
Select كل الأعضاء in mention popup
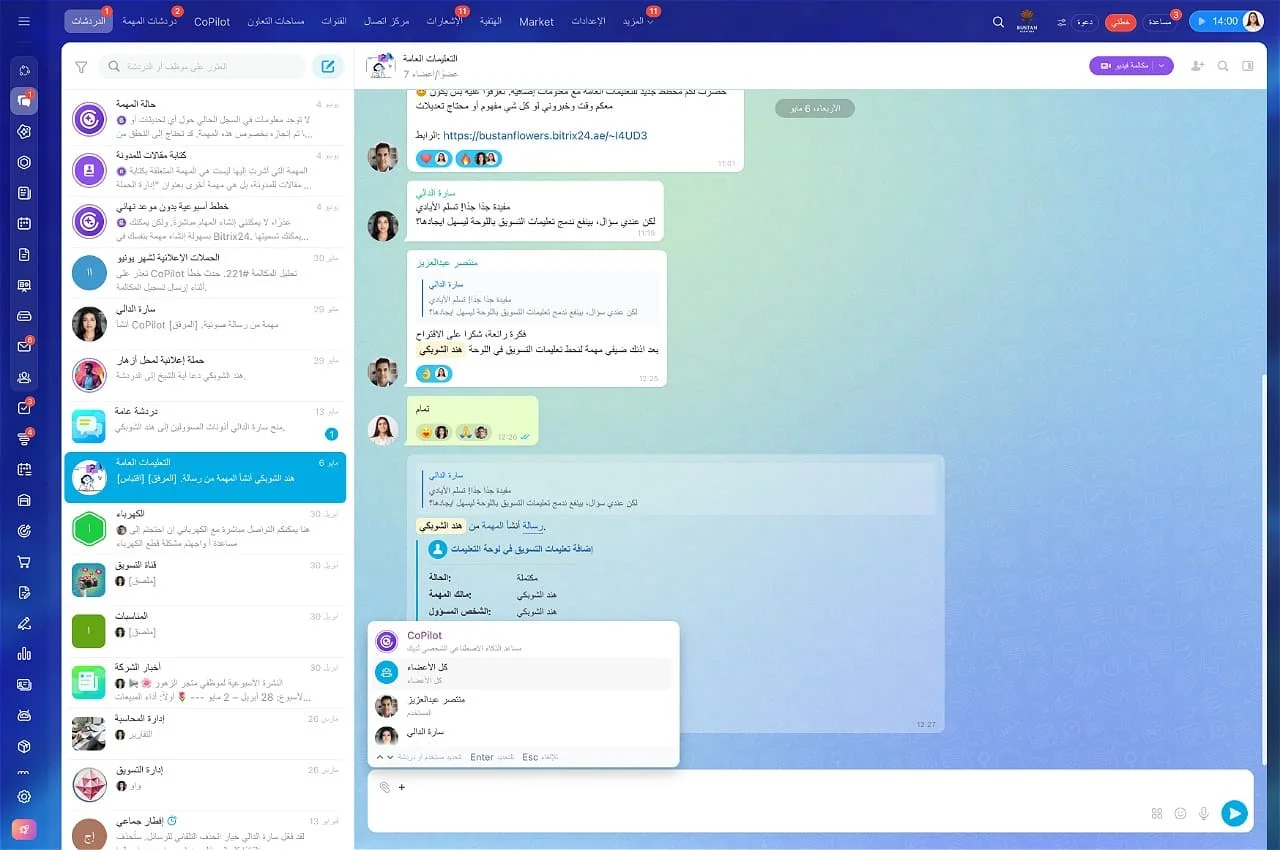(523, 673)
